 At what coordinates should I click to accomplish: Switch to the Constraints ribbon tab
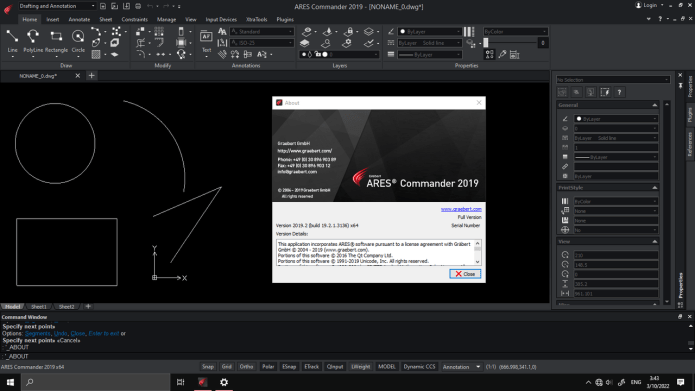[x=134, y=20]
